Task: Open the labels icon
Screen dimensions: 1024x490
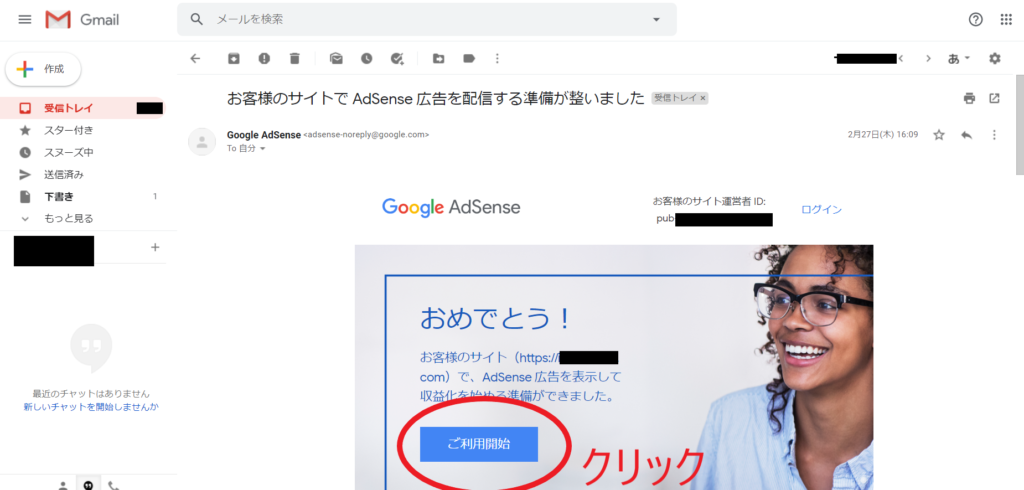Action: point(469,59)
